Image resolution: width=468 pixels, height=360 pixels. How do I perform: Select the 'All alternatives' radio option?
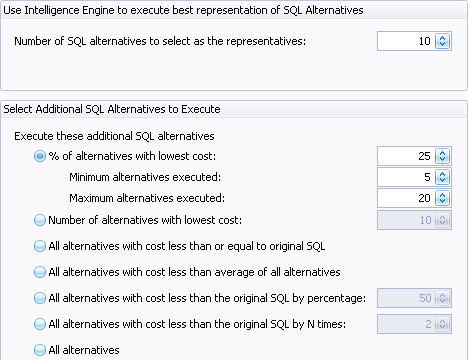(x=40, y=350)
